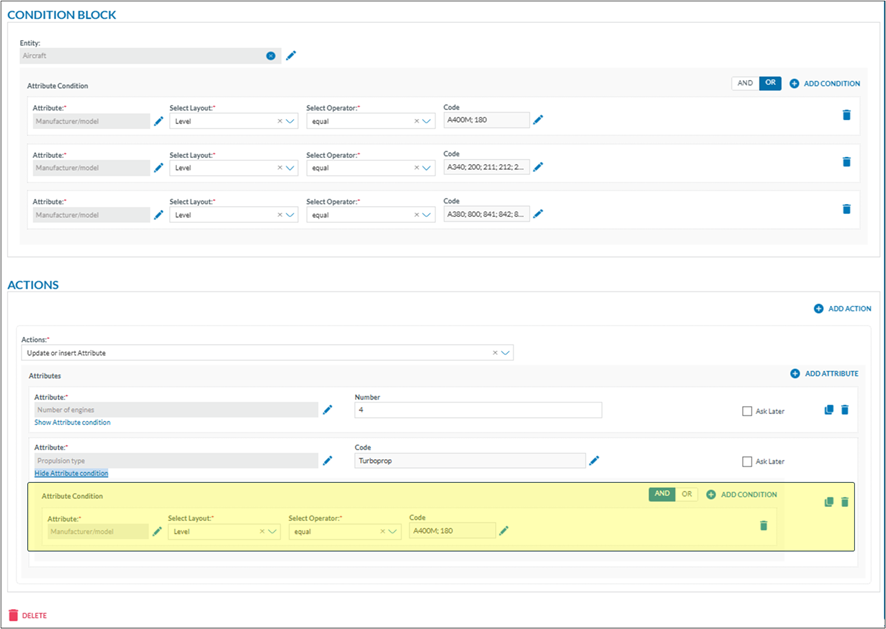Delete the A400M; 180 condition row

tap(846, 115)
